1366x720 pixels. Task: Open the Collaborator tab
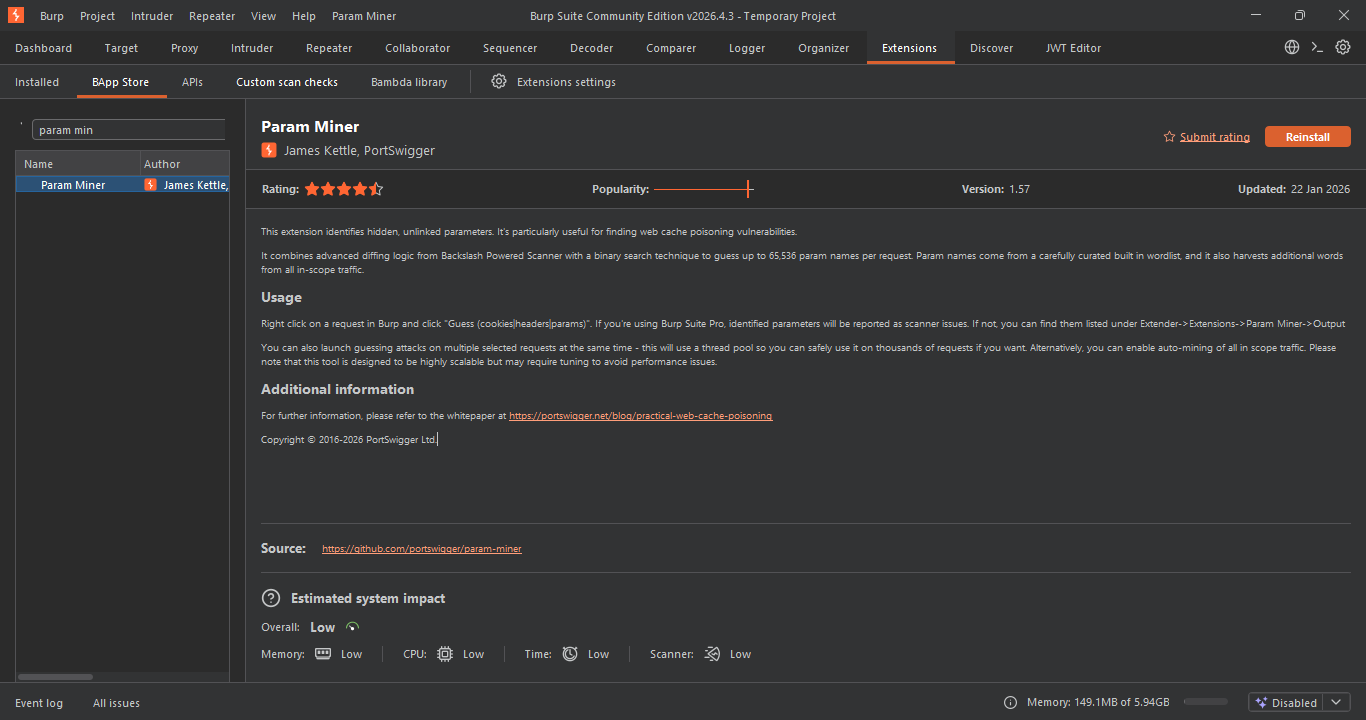click(418, 48)
